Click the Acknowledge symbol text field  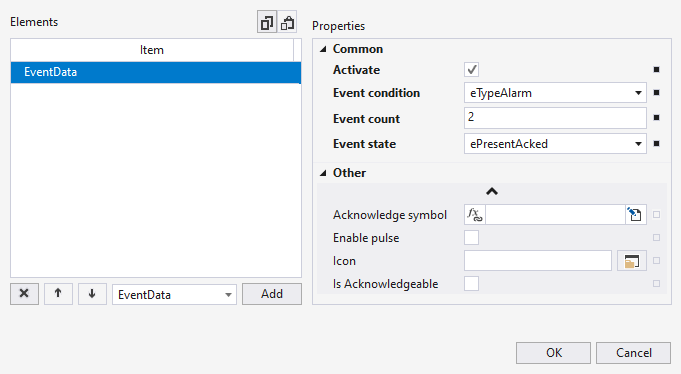[x=555, y=215]
